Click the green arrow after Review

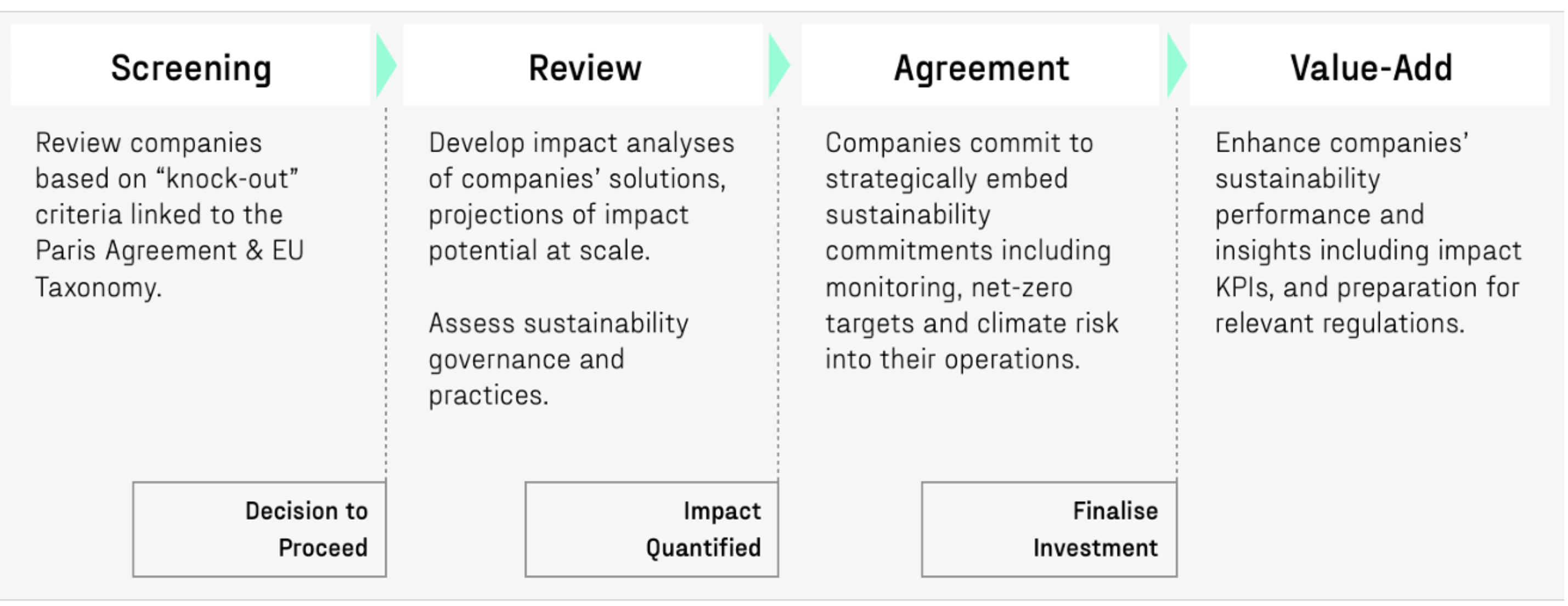[x=779, y=66]
